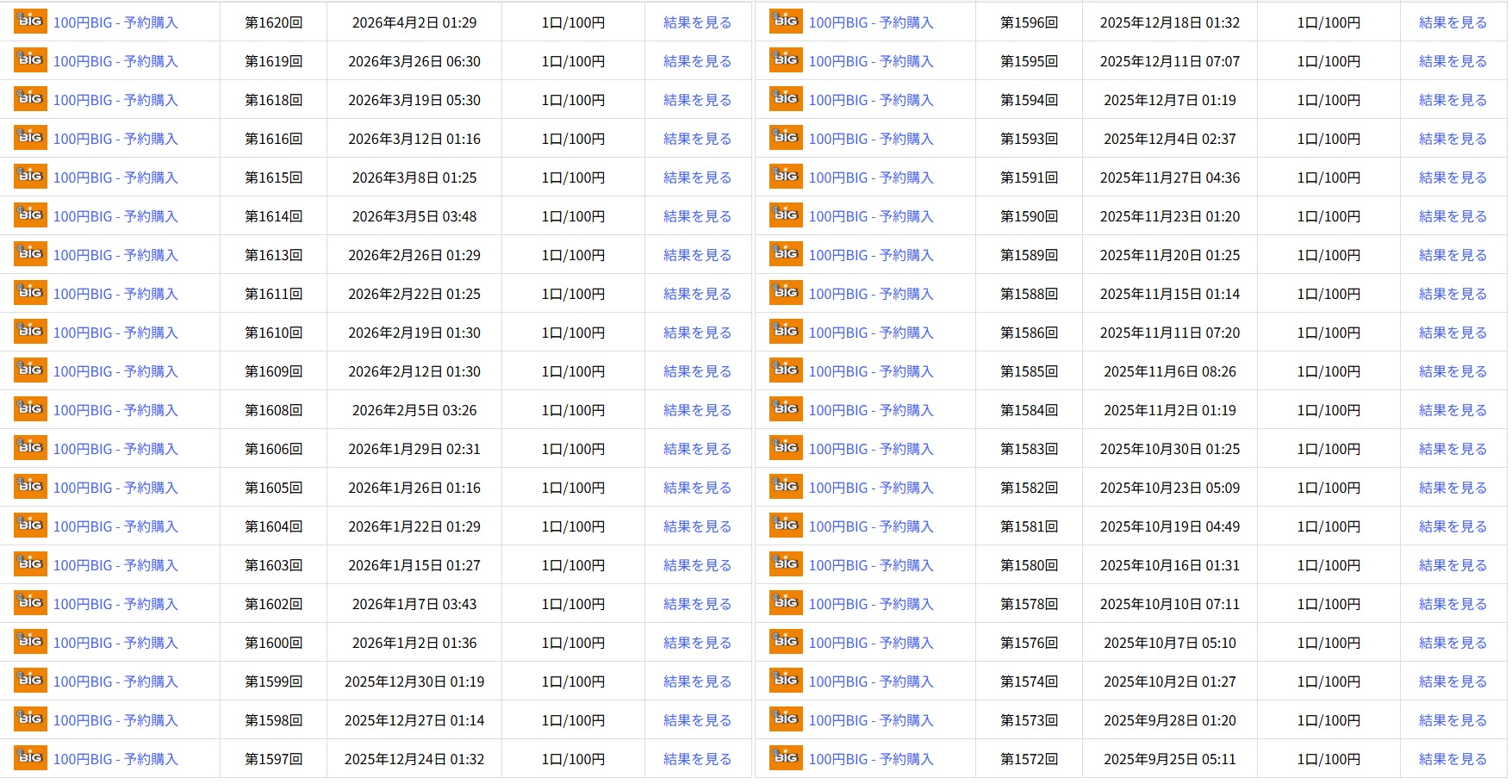Viewport: 1512px width, 784px height.
Task: Select date cell 2025年11月11日 07:20
Action: click(x=1170, y=333)
